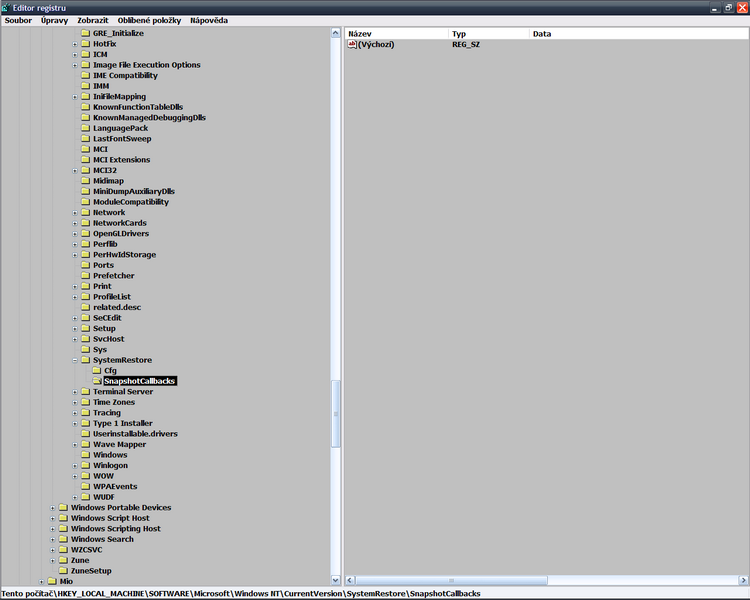Viewport: 750px width, 600px height.
Task: Click tree scrollbar up arrow
Action: point(336,33)
